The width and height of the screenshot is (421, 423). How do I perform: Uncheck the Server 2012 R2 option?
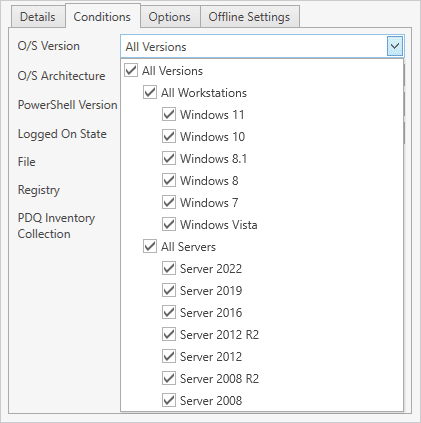coord(169,334)
